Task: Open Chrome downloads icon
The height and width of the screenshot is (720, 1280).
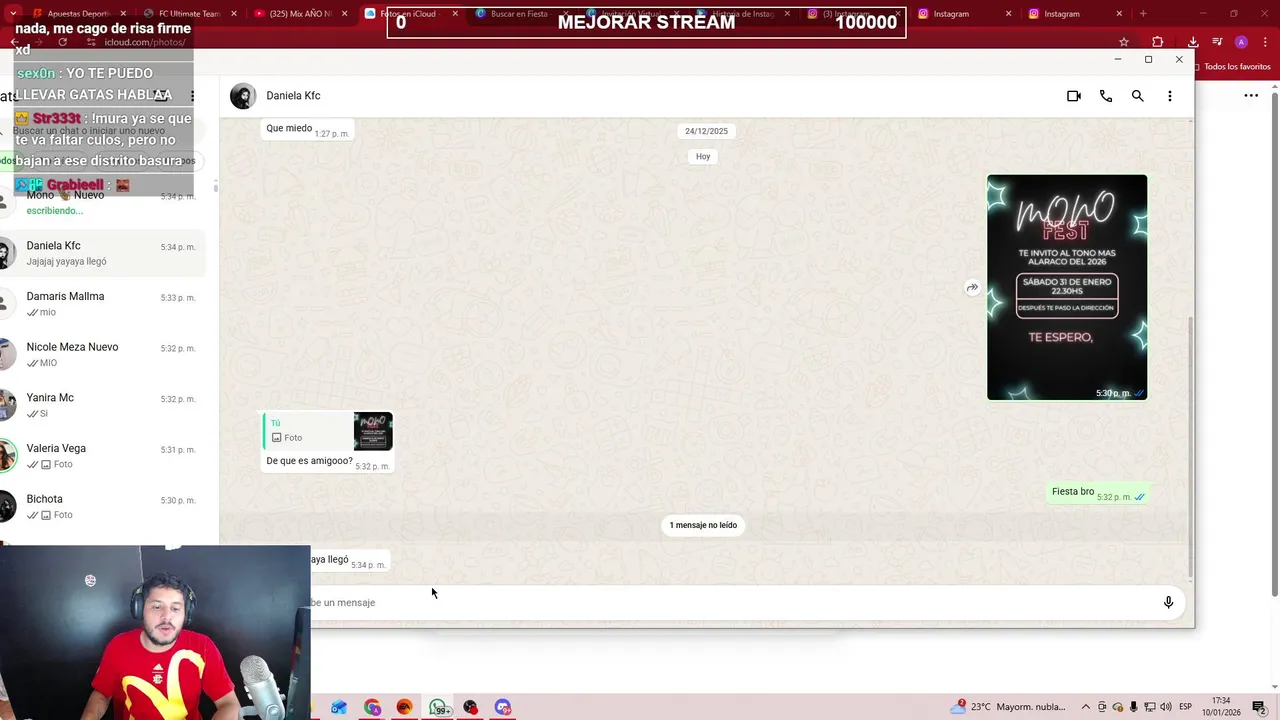Action: point(1193,42)
